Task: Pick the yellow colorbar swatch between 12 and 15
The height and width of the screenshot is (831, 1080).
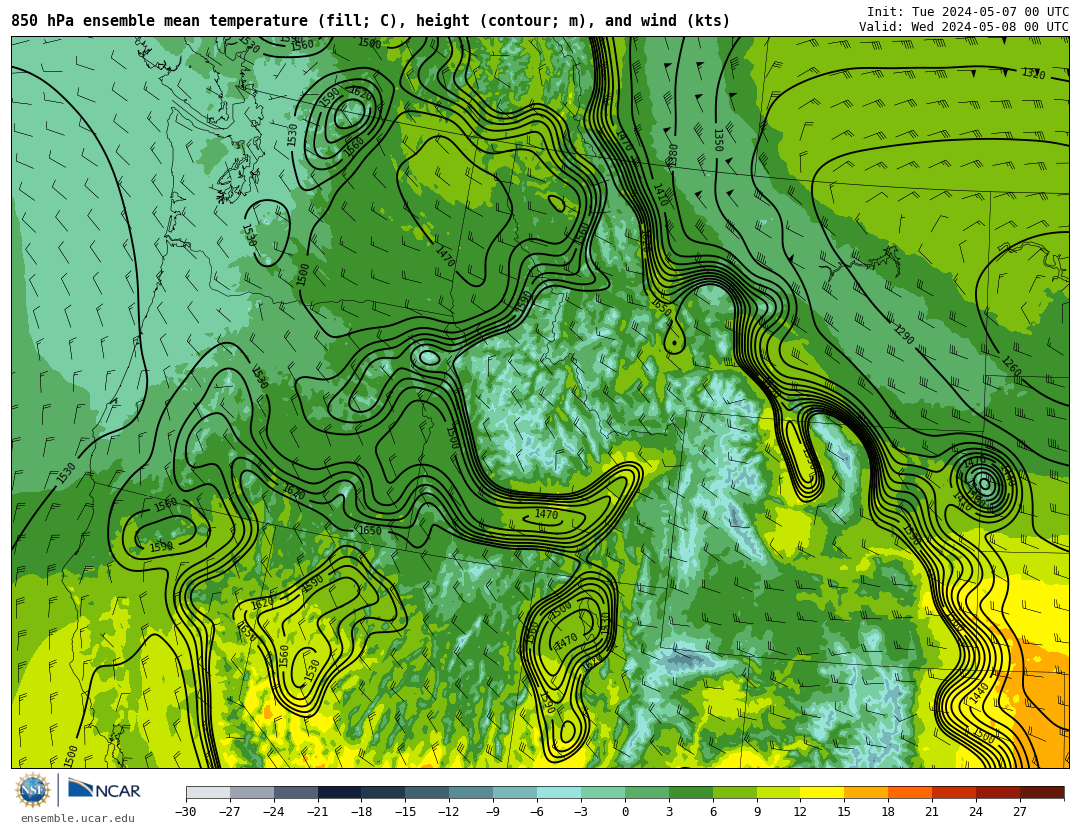Action: pos(823,792)
